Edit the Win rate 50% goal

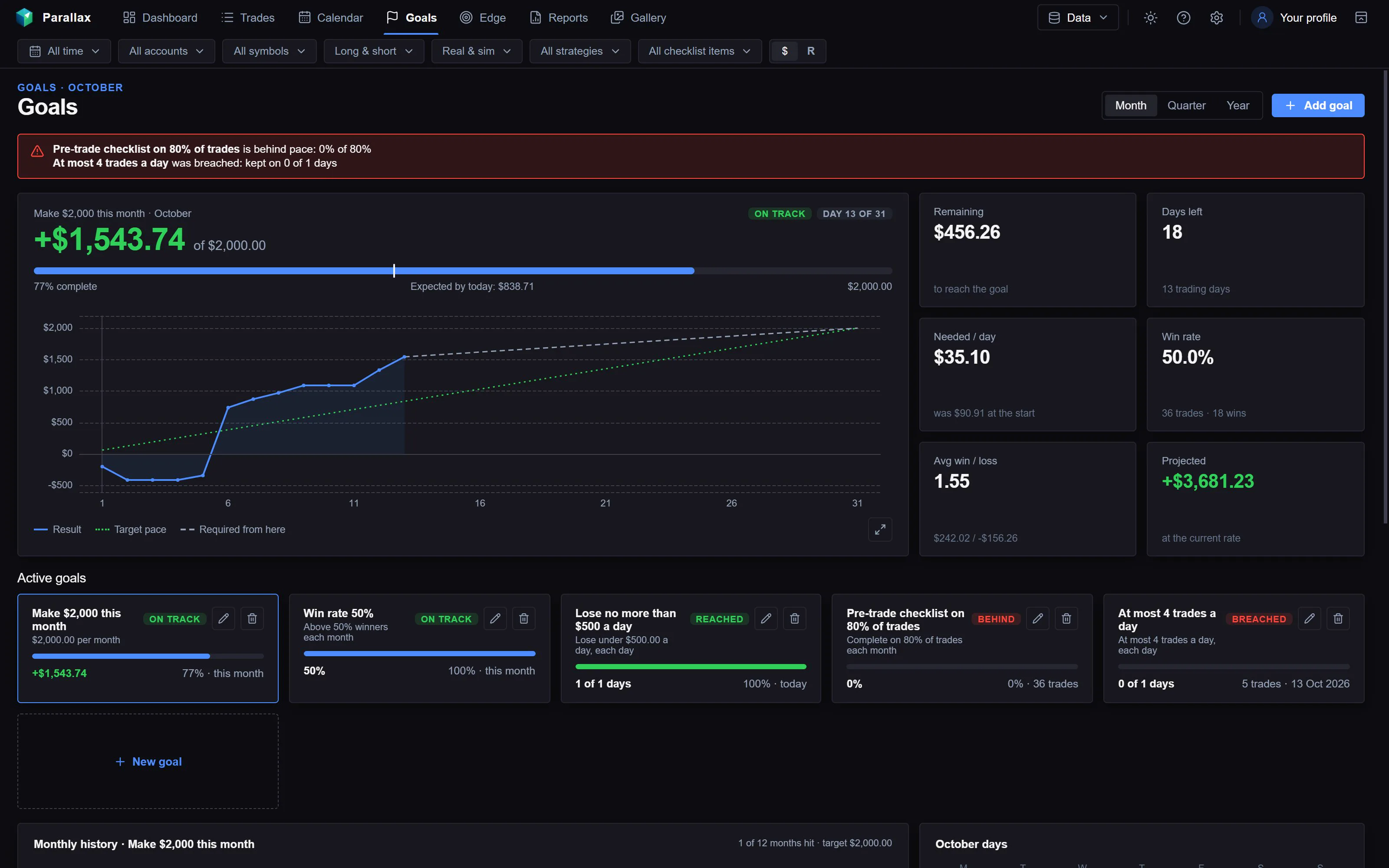click(x=495, y=618)
